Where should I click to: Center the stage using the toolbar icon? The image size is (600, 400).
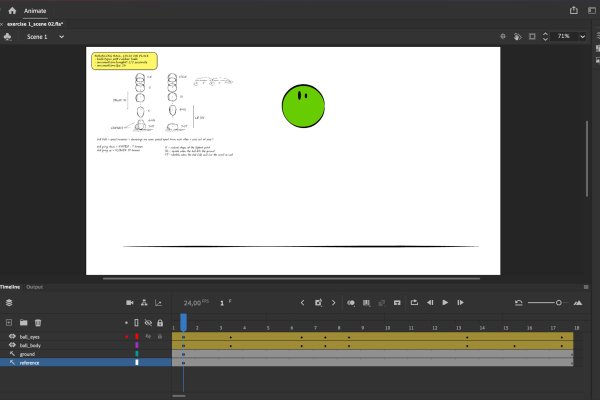(x=503, y=36)
